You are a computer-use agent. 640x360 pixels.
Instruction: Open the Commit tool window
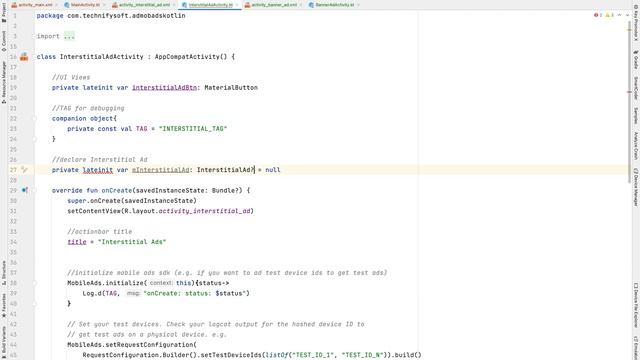coord(4,41)
